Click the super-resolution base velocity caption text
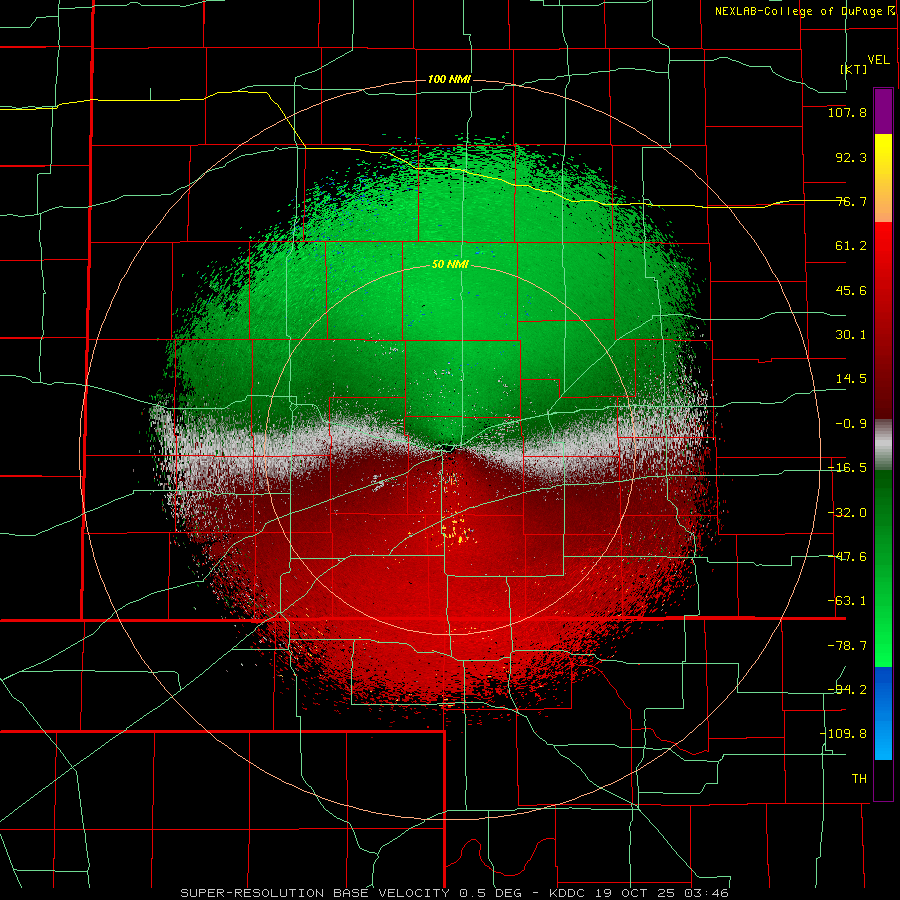The width and height of the screenshot is (900, 900). tap(454, 893)
